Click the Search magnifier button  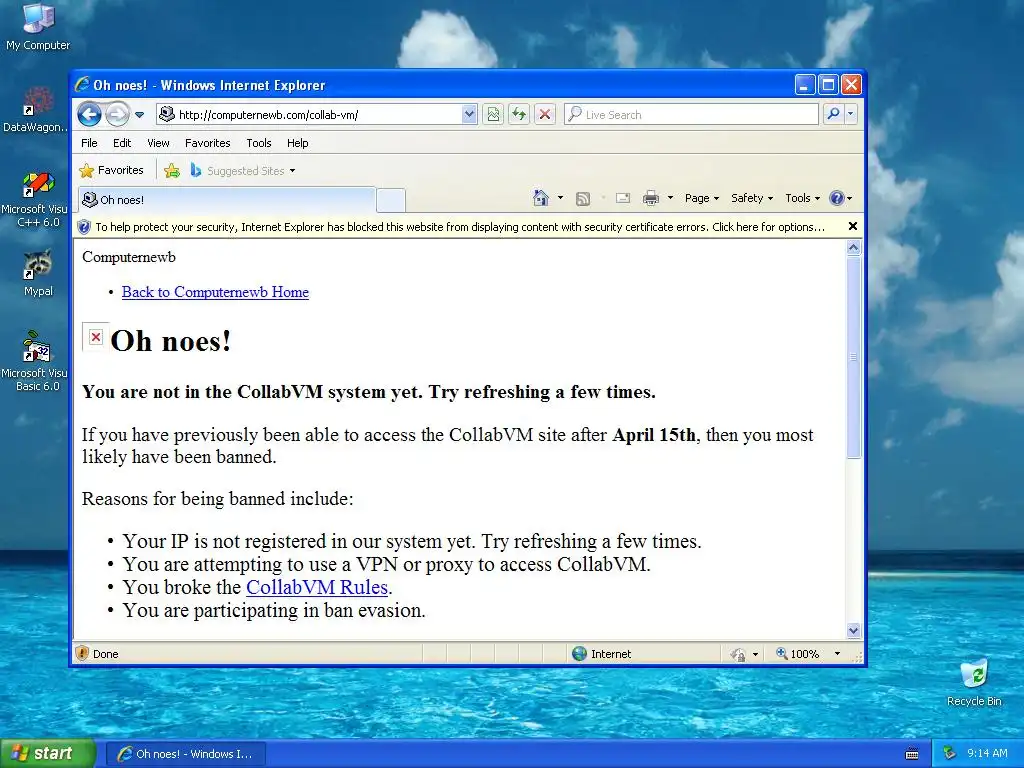pos(833,114)
